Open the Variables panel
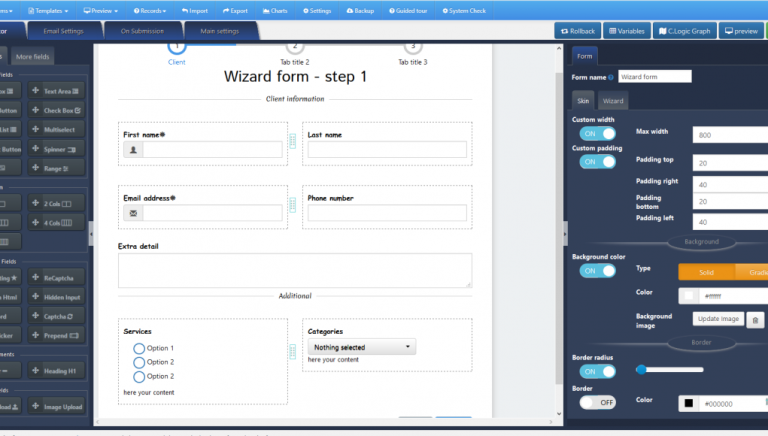The width and height of the screenshot is (768, 436). pyautogui.click(x=626, y=31)
